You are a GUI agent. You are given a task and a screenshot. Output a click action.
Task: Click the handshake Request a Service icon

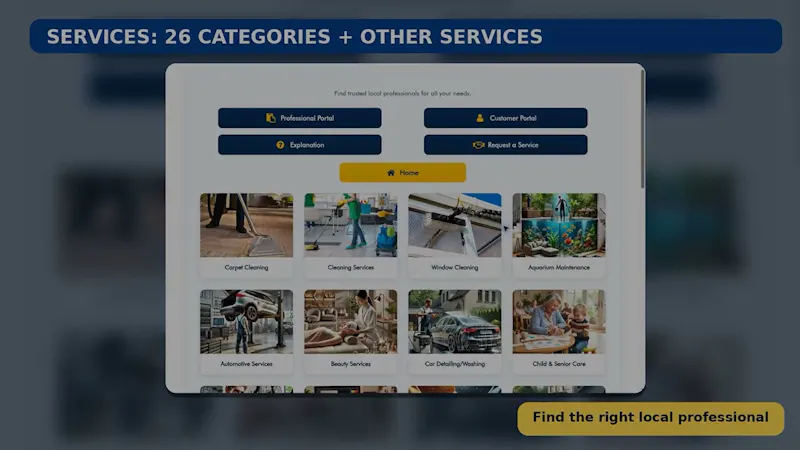[x=478, y=145]
